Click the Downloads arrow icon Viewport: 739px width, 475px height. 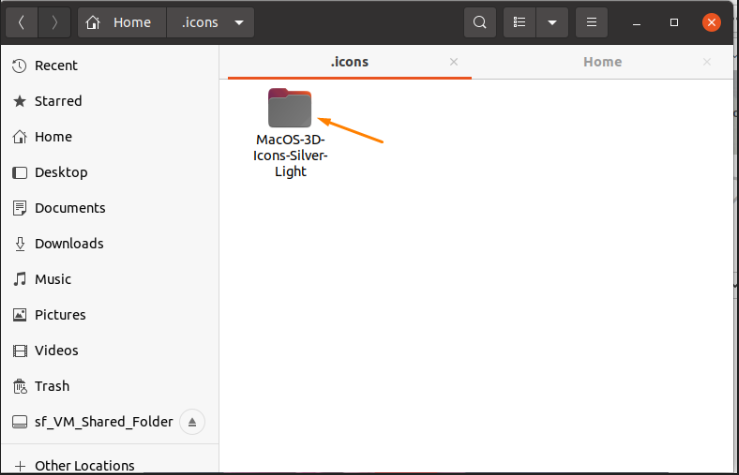point(19,244)
